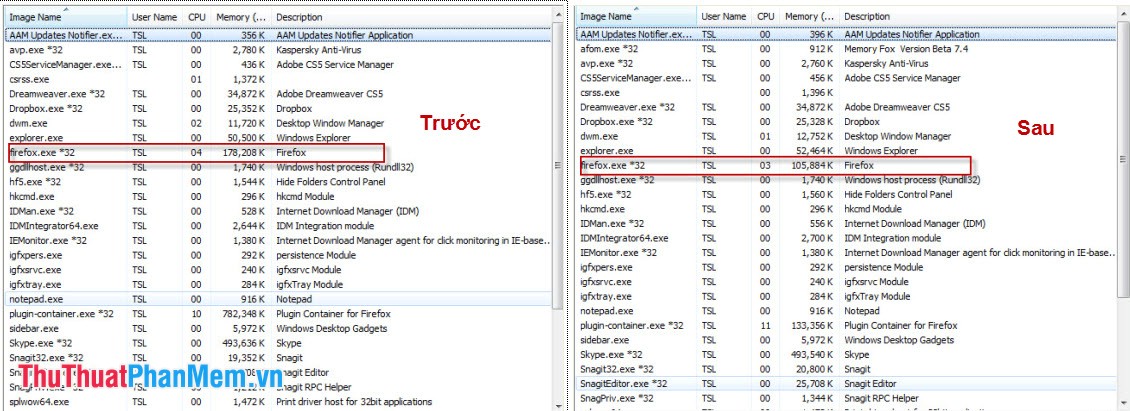The width and height of the screenshot is (1130, 411).
Task: Sort by CPU column in the Sau list
Action: (x=766, y=17)
